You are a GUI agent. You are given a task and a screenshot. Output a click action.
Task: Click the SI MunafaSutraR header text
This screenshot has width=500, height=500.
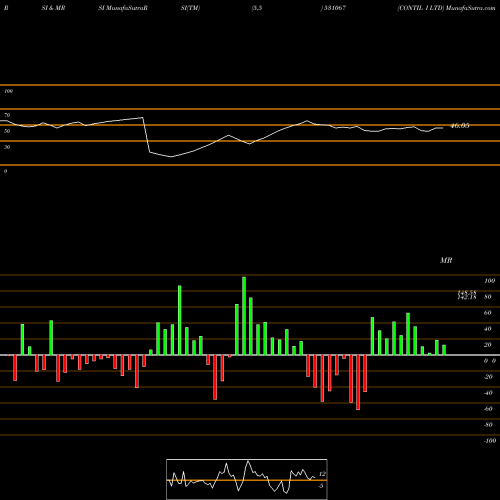tap(123, 8)
